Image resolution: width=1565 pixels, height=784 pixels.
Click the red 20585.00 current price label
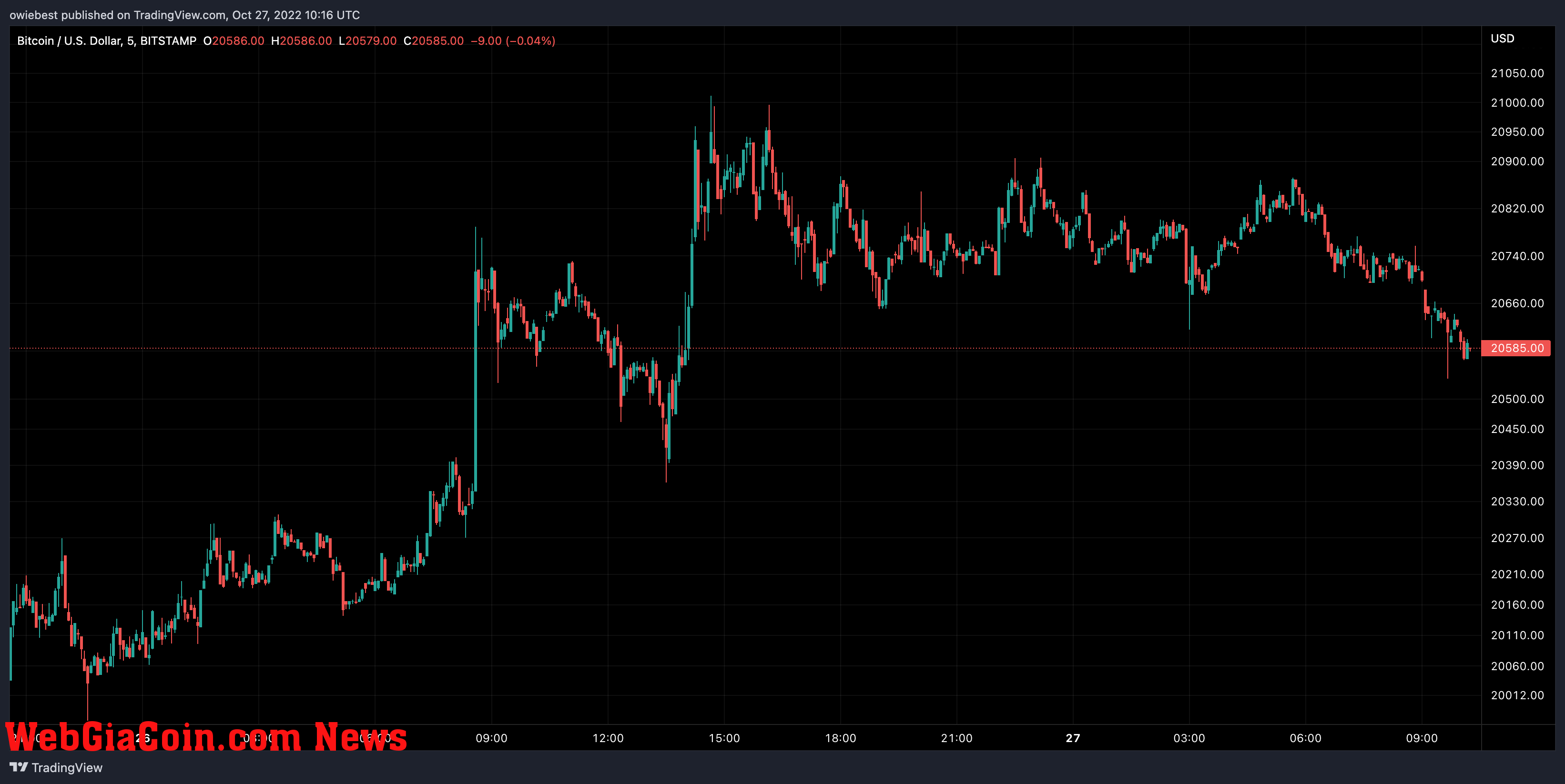[1516, 348]
